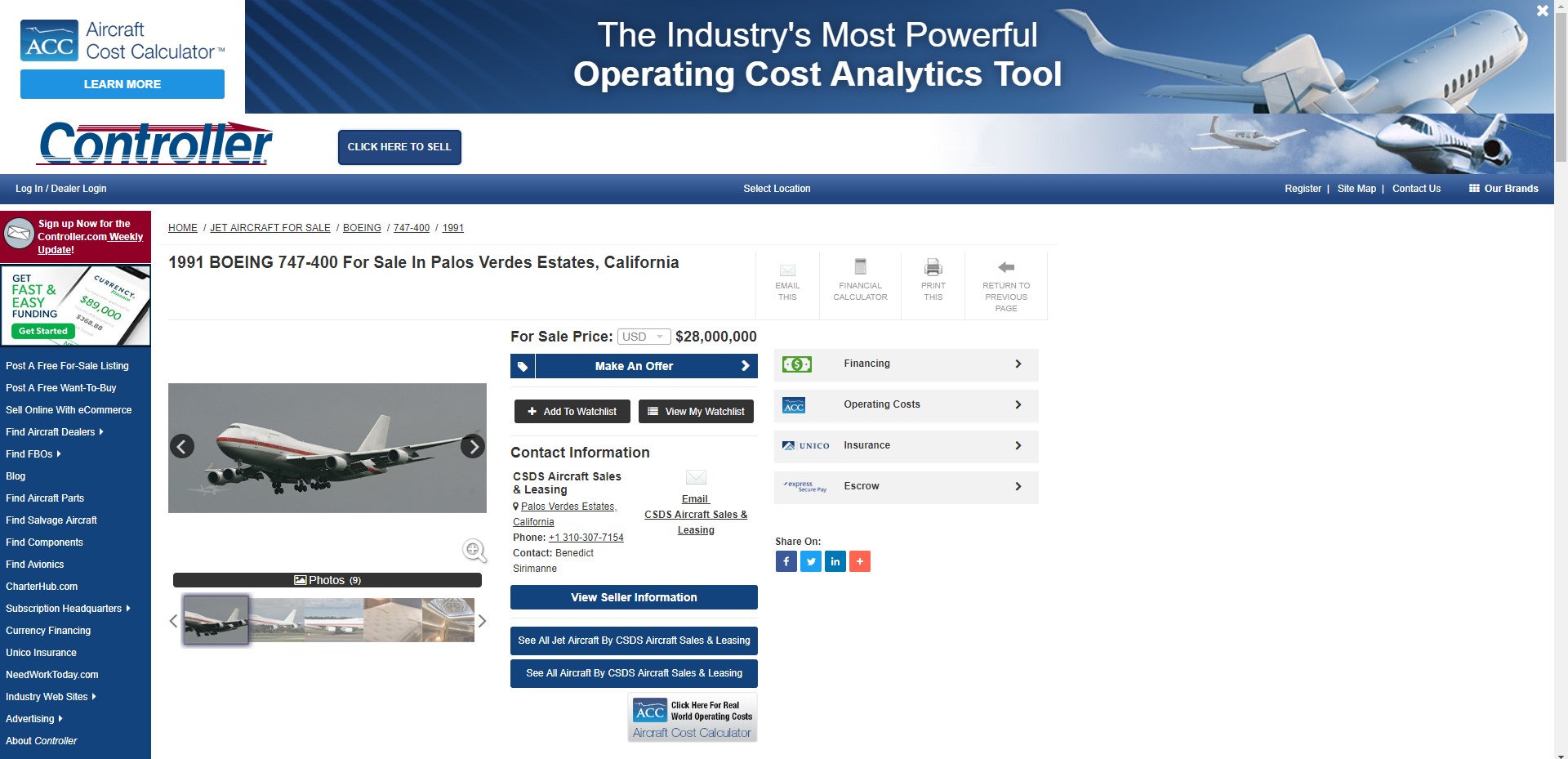Open Find Aircraft Parts in sidebar
The image size is (1568, 759).
tap(45, 498)
